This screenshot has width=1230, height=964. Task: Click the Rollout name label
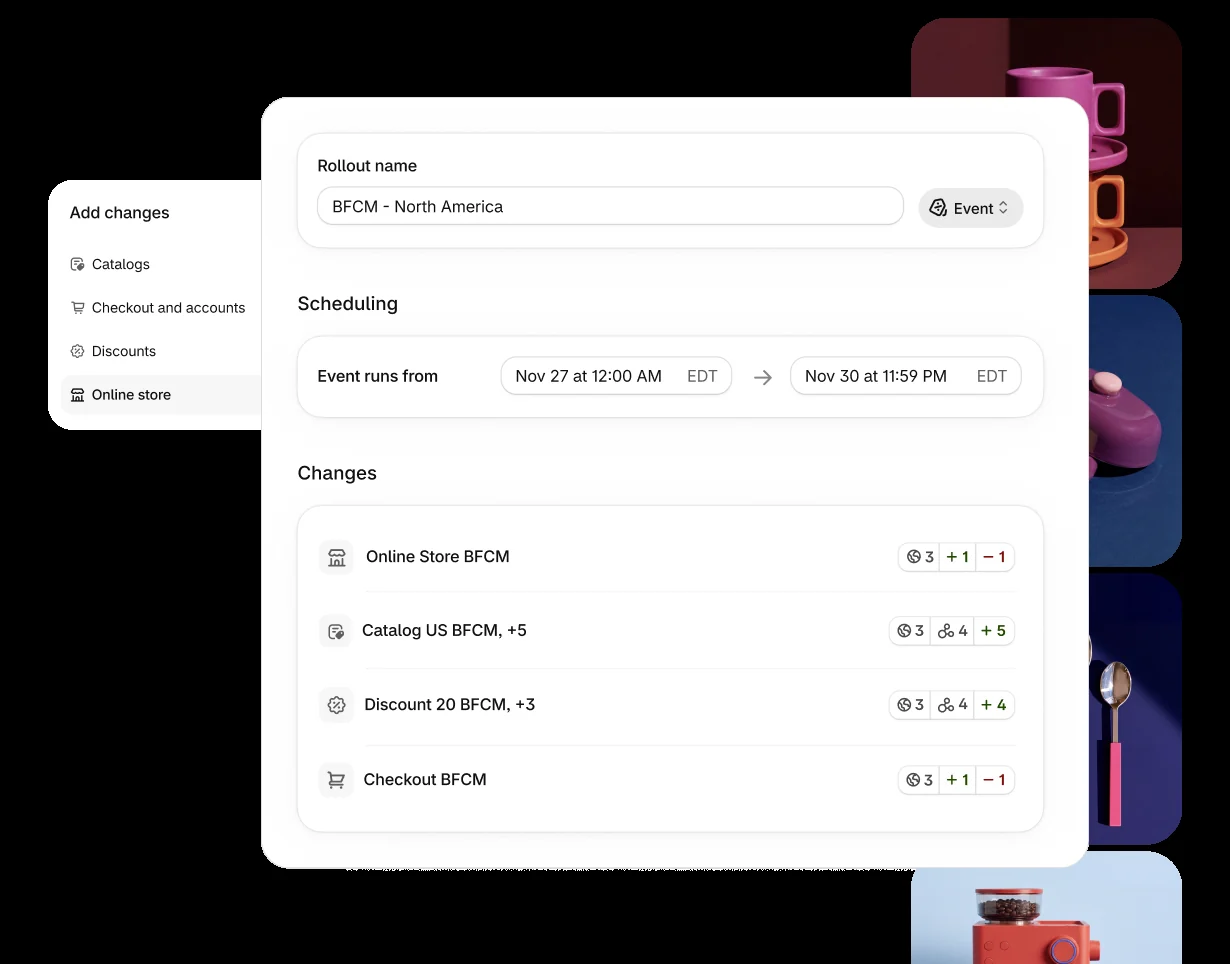coord(367,166)
